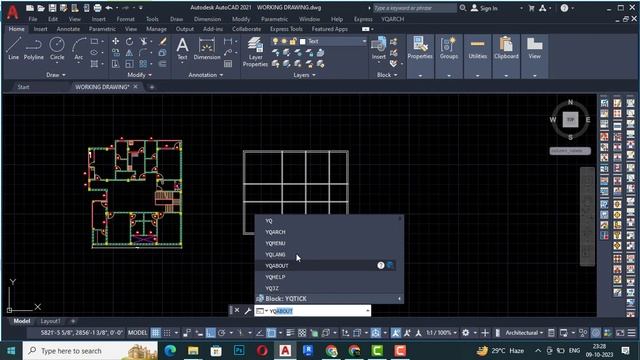This screenshot has height=360, width=640.
Task: Click the search magnifier in title bar
Action: pyautogui.click(x=462, y=8)
